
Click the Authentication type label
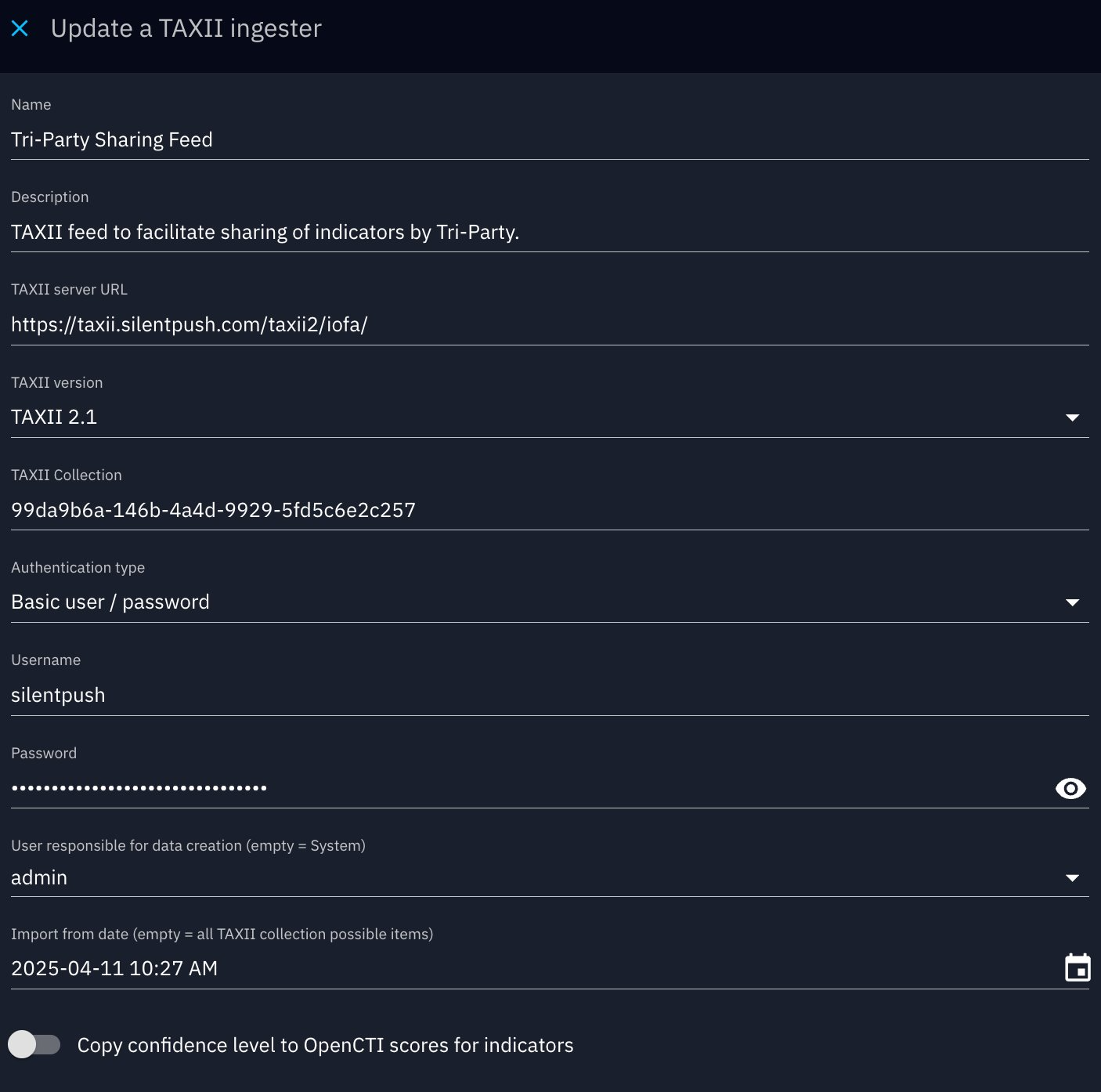coord(78,567)
